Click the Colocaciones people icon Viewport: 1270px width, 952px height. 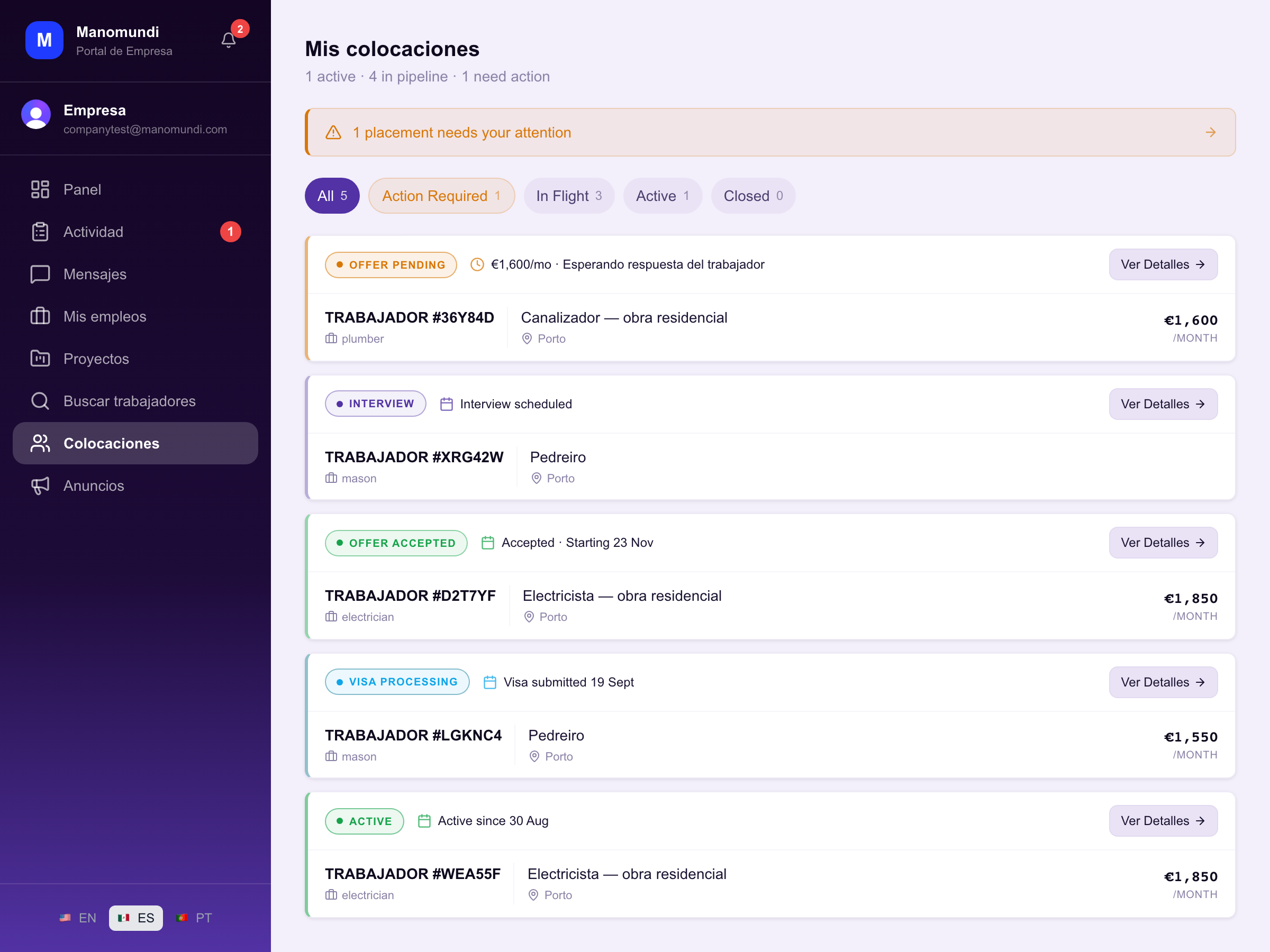[x=40, y=444]
